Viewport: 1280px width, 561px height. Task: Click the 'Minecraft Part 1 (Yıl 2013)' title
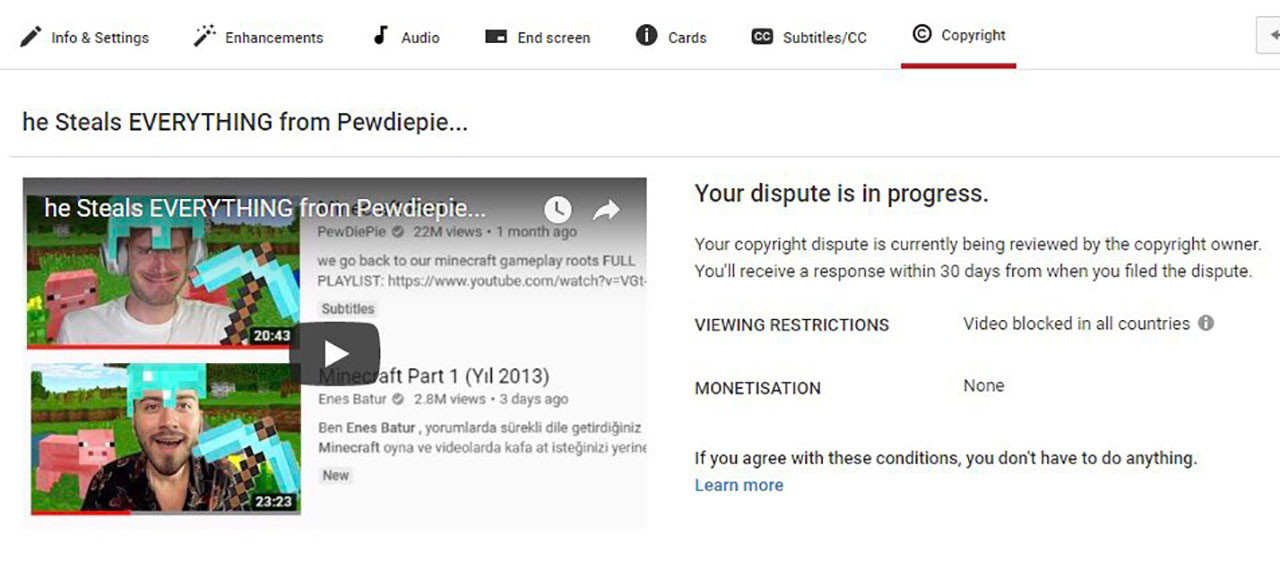434,376
